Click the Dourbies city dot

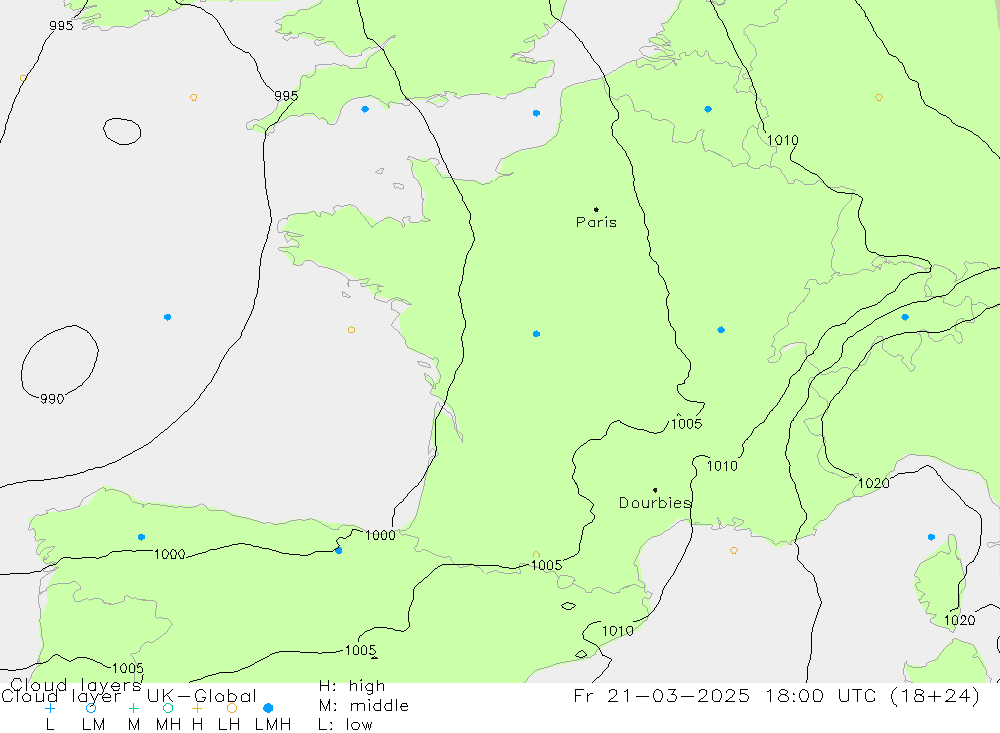655,490
